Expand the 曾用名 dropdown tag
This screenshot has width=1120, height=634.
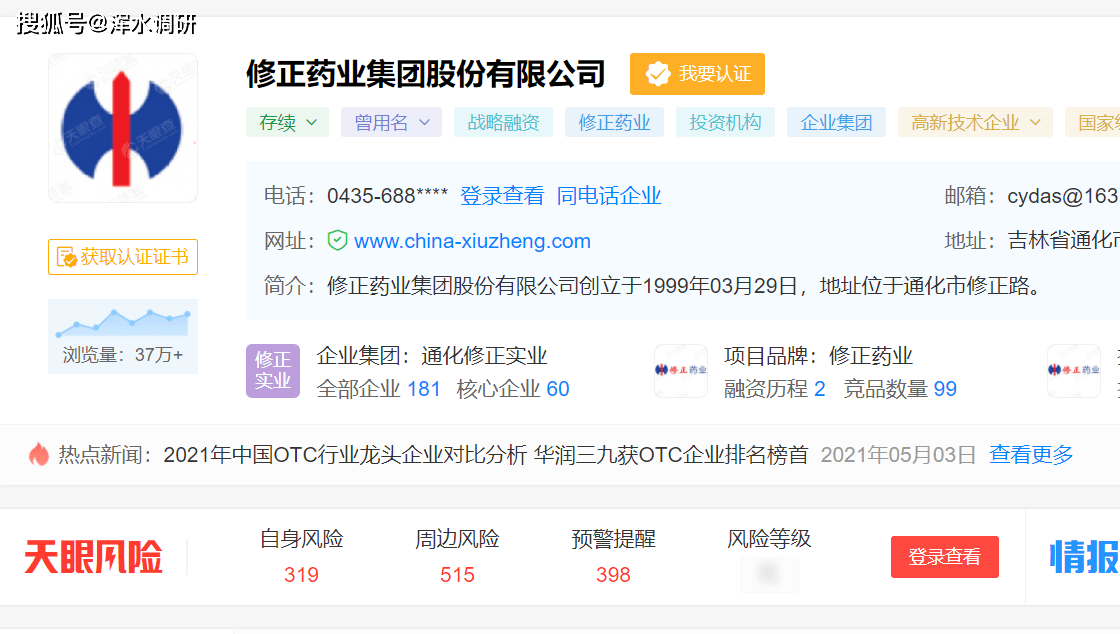[391, 122]
